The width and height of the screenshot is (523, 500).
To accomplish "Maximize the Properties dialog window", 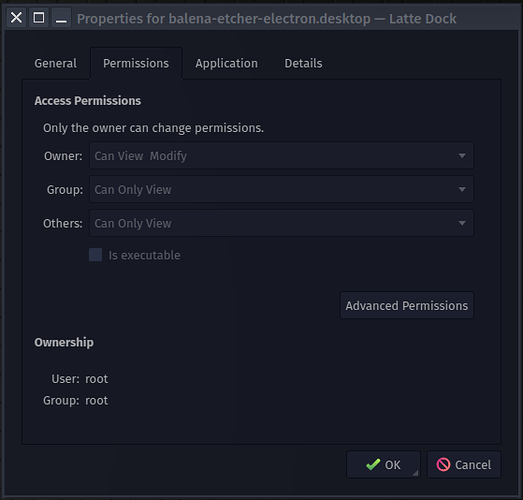I will click(39, 18).
